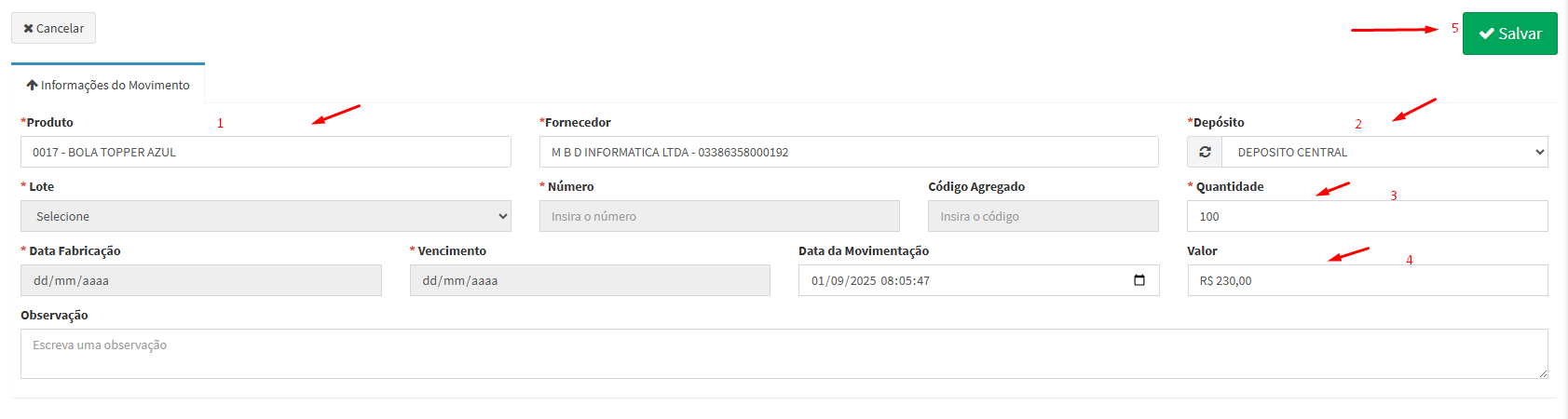Click the checkmark icon on Salvar

tap(1486, 34)
